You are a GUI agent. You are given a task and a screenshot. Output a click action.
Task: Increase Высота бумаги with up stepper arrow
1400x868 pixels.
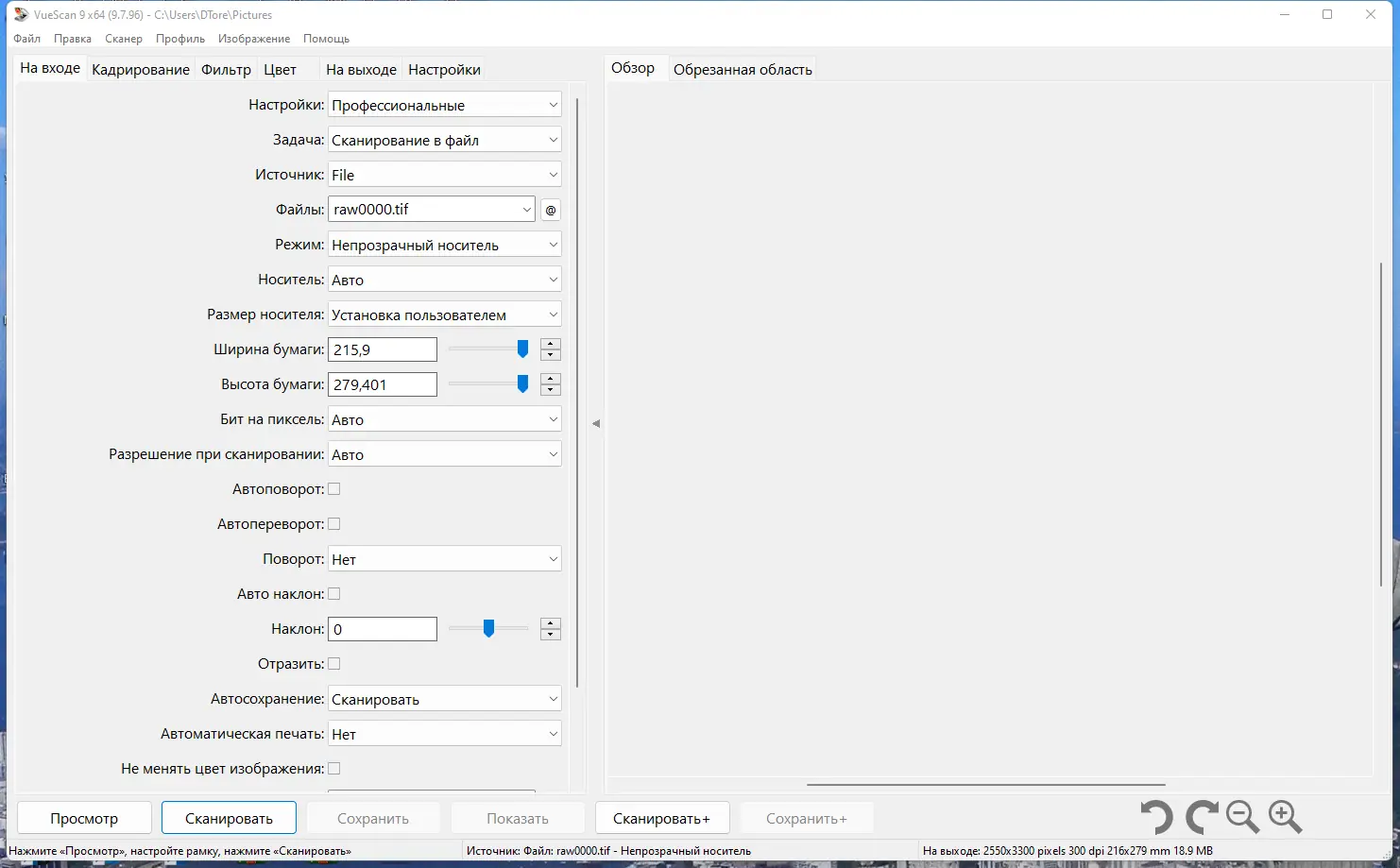coord(551,379)
